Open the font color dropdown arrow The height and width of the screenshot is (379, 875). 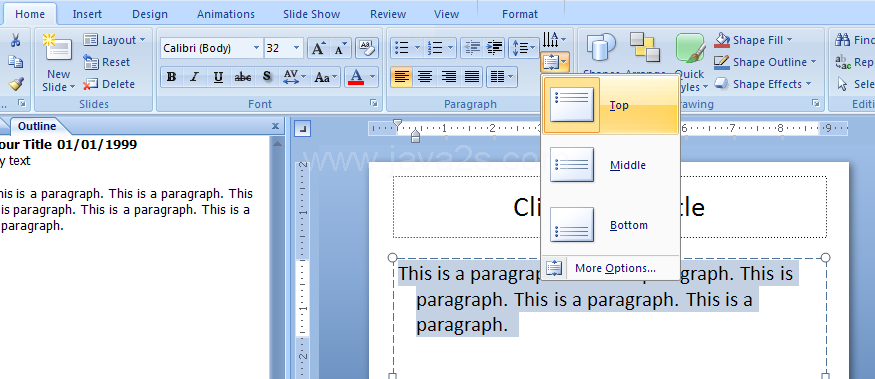coord(373,77)
